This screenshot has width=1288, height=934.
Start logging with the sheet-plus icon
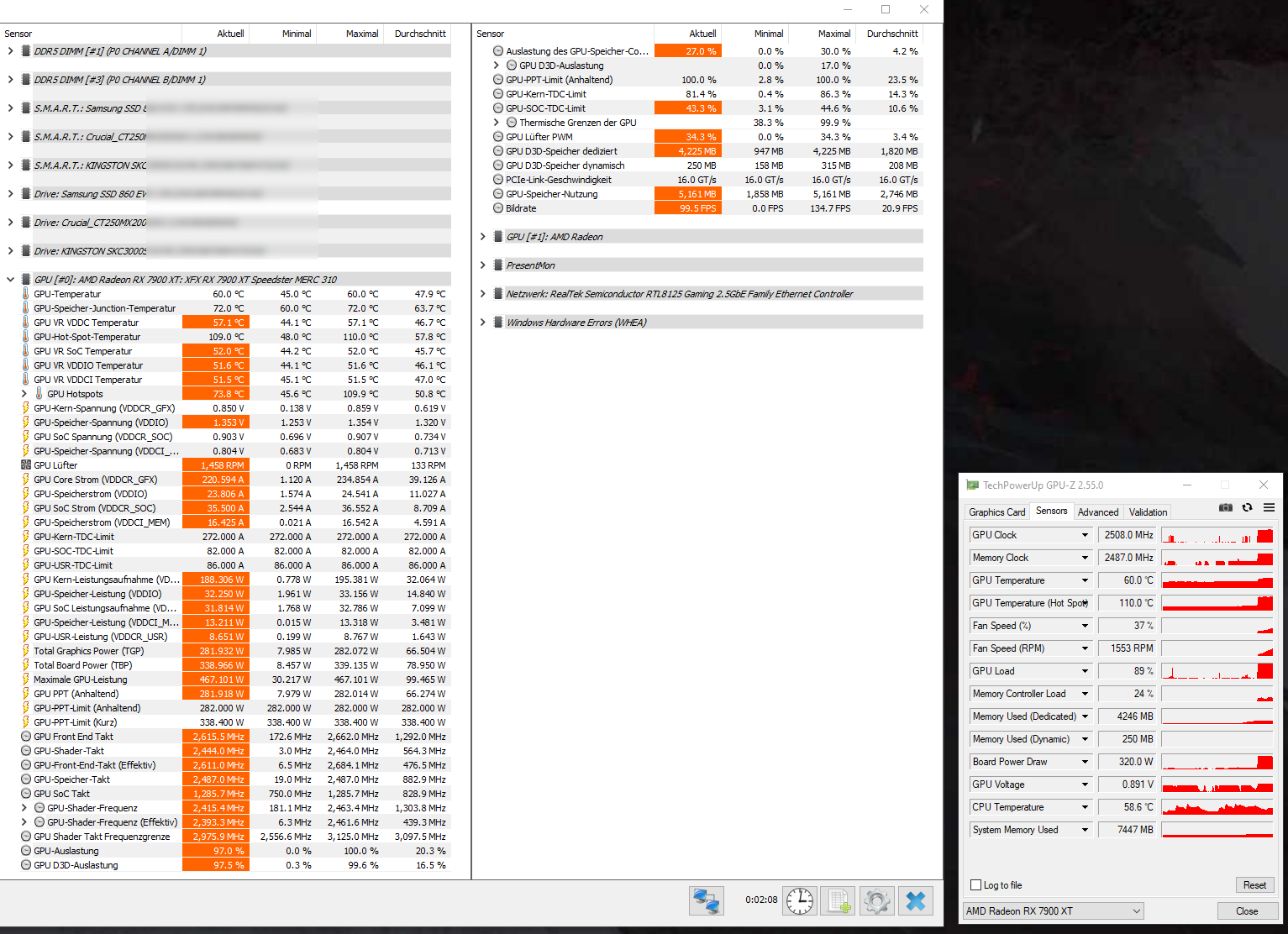pos(839,901)
